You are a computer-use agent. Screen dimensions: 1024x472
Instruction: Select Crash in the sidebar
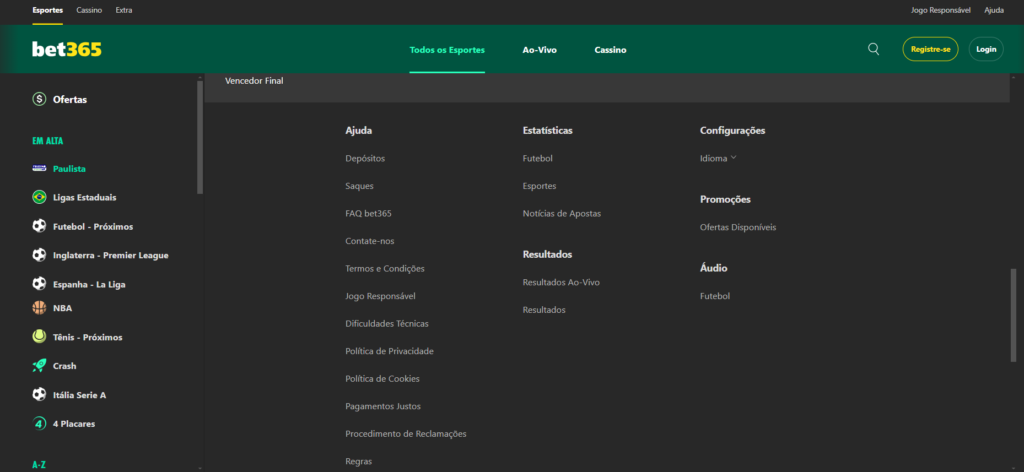(64, 366)
